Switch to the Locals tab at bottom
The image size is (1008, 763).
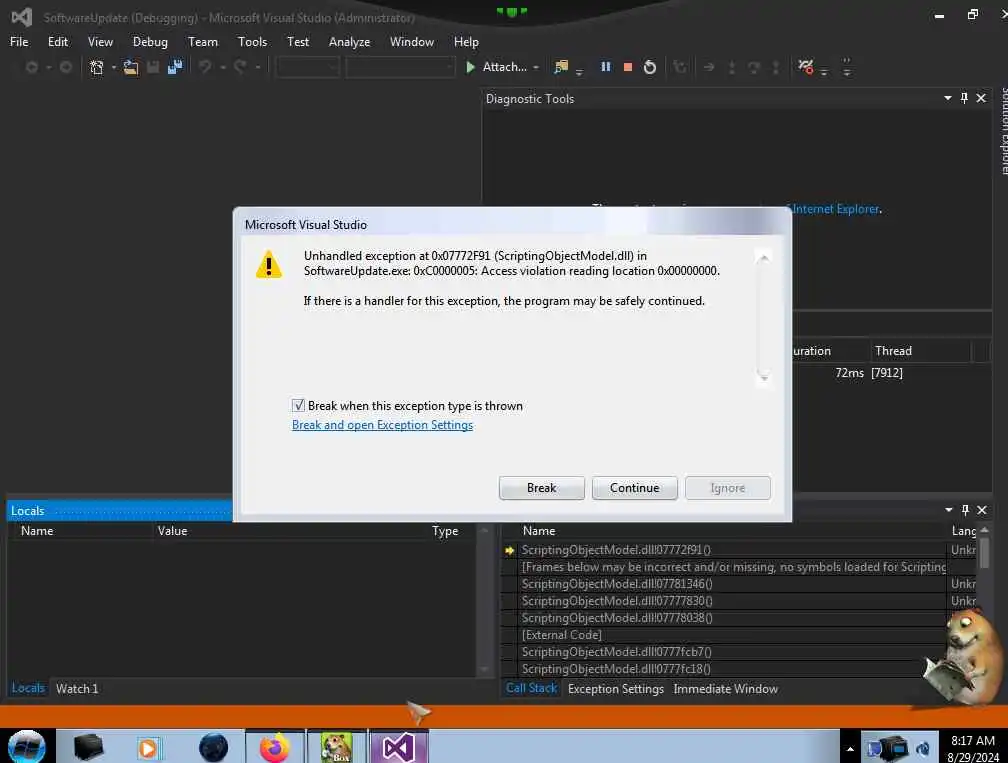pos(28,688)
